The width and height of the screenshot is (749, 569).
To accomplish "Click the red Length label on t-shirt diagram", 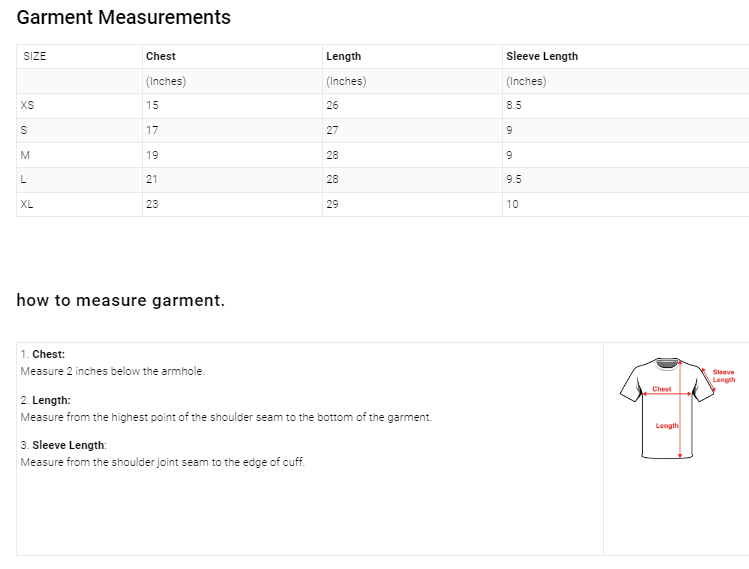I will click(667, 426).
